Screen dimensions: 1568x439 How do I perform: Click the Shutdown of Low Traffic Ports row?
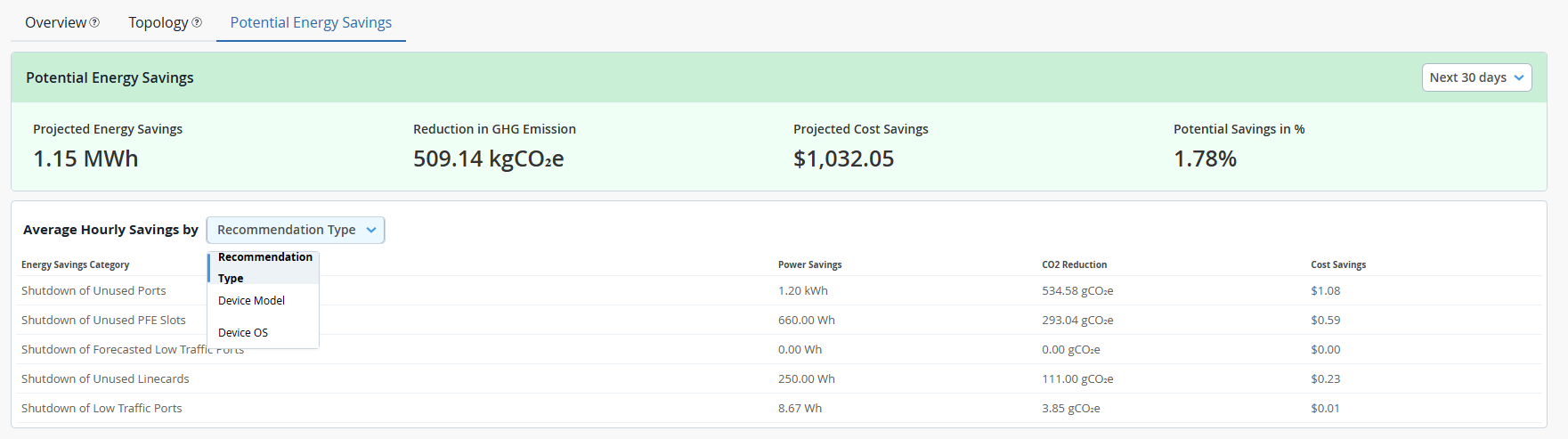[102, 408]
